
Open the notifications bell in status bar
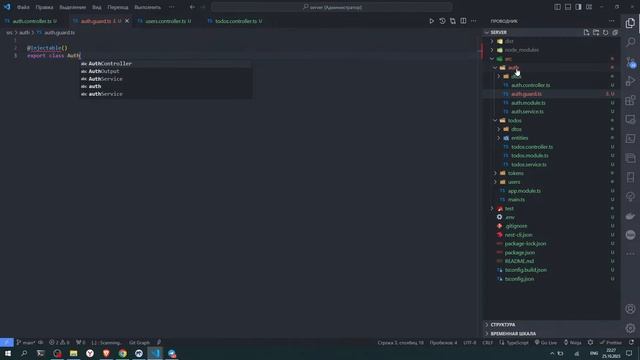pos(631,342)
